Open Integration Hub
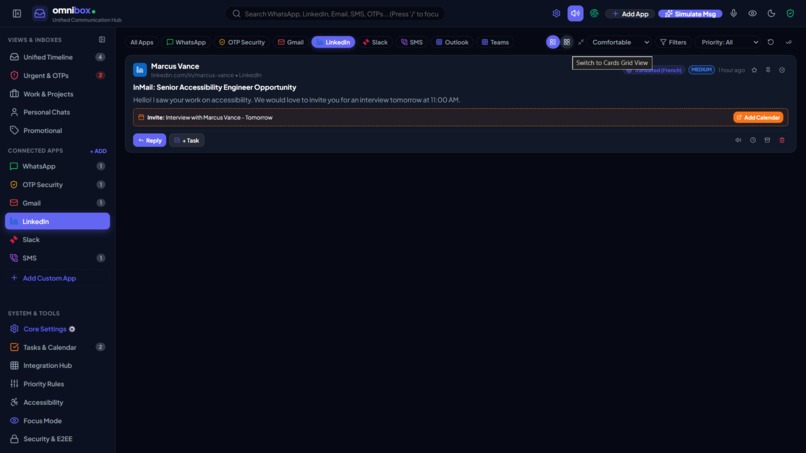Screen dimensions: 806x453 pos(57,366)
